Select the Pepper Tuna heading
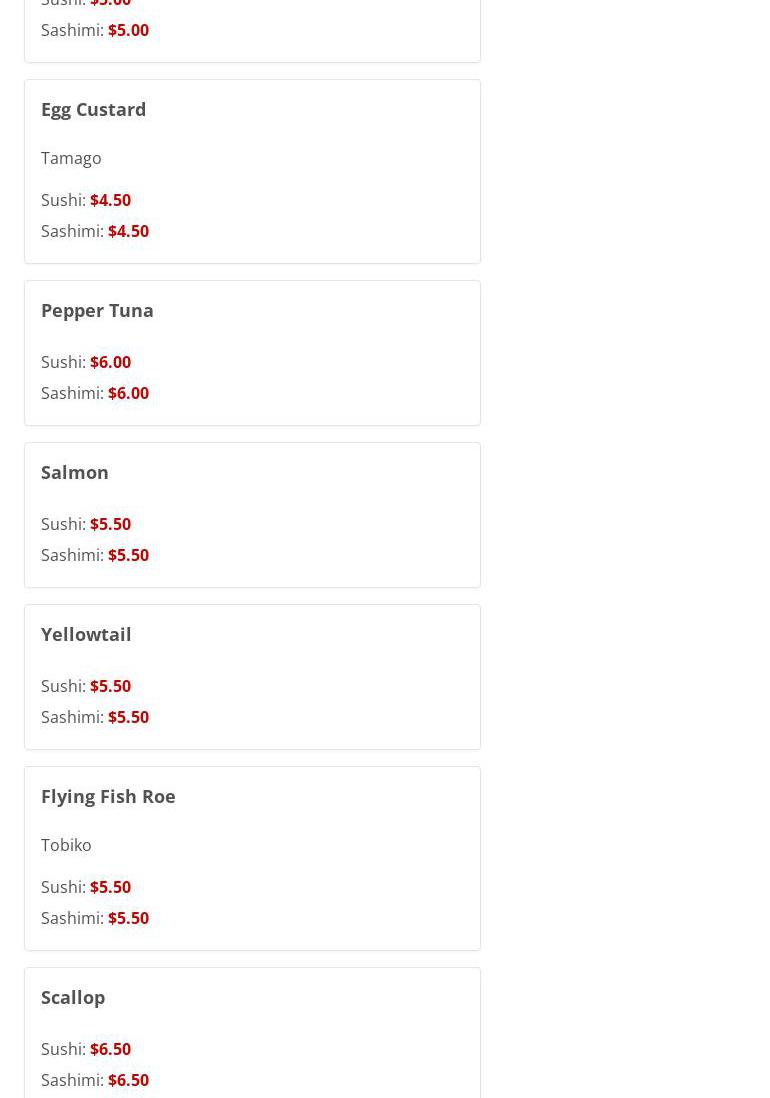Viewport: 770px width, 1098px height. [x=97, y=310]
